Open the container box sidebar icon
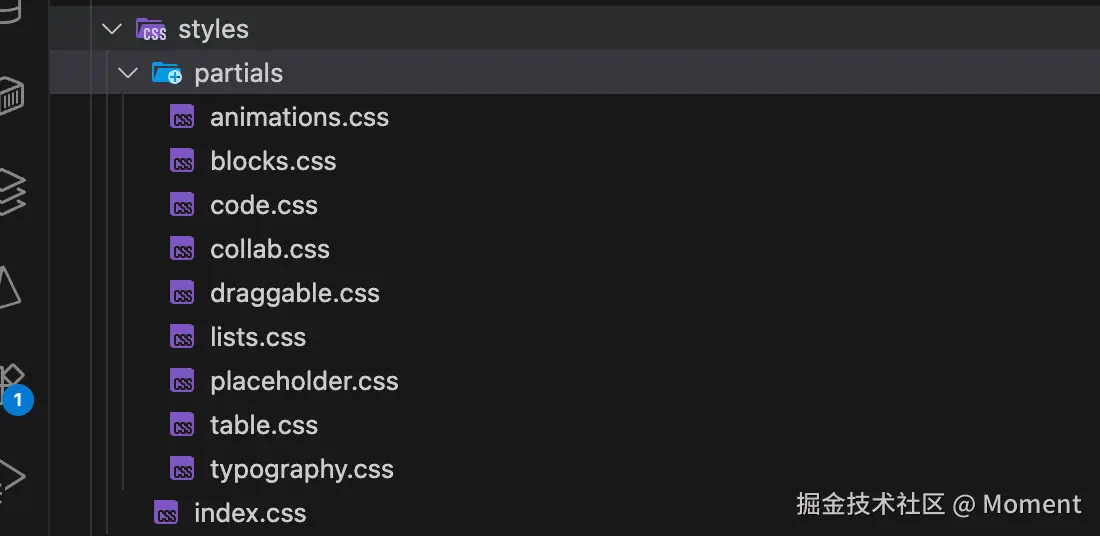 click(10, 97)
